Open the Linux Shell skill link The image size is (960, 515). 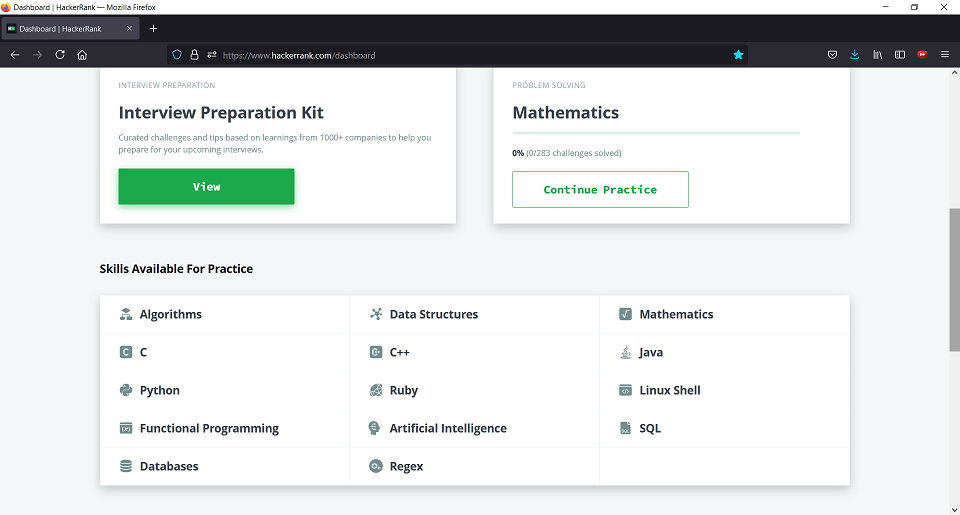pyautogui.click(x=670, y=390)
